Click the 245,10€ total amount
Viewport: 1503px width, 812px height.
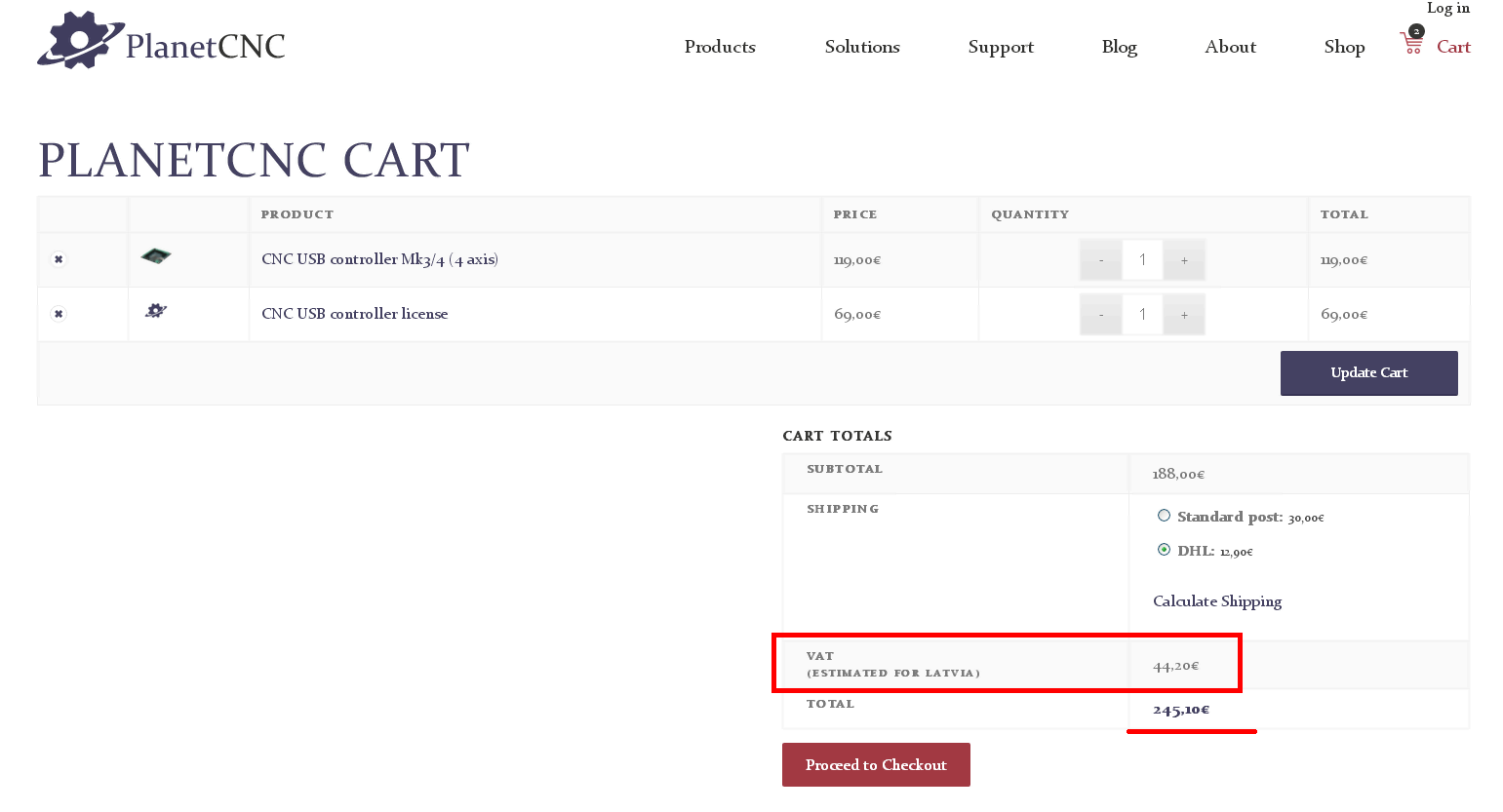click(1181, 710)
